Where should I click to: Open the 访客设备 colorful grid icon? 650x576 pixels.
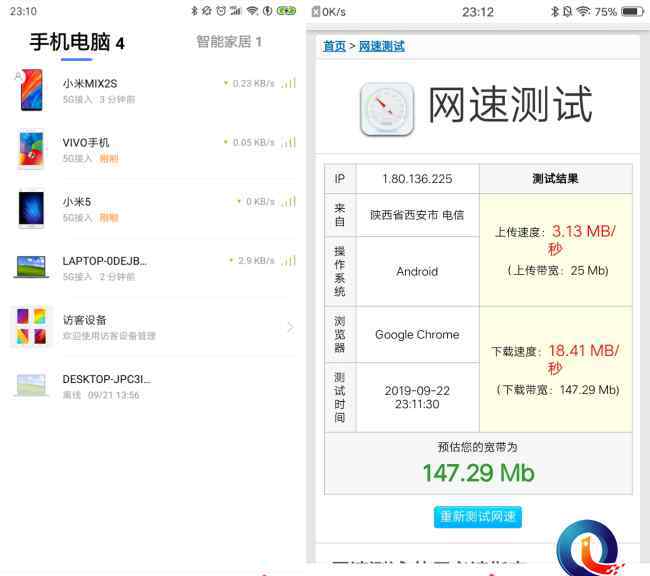32,326
